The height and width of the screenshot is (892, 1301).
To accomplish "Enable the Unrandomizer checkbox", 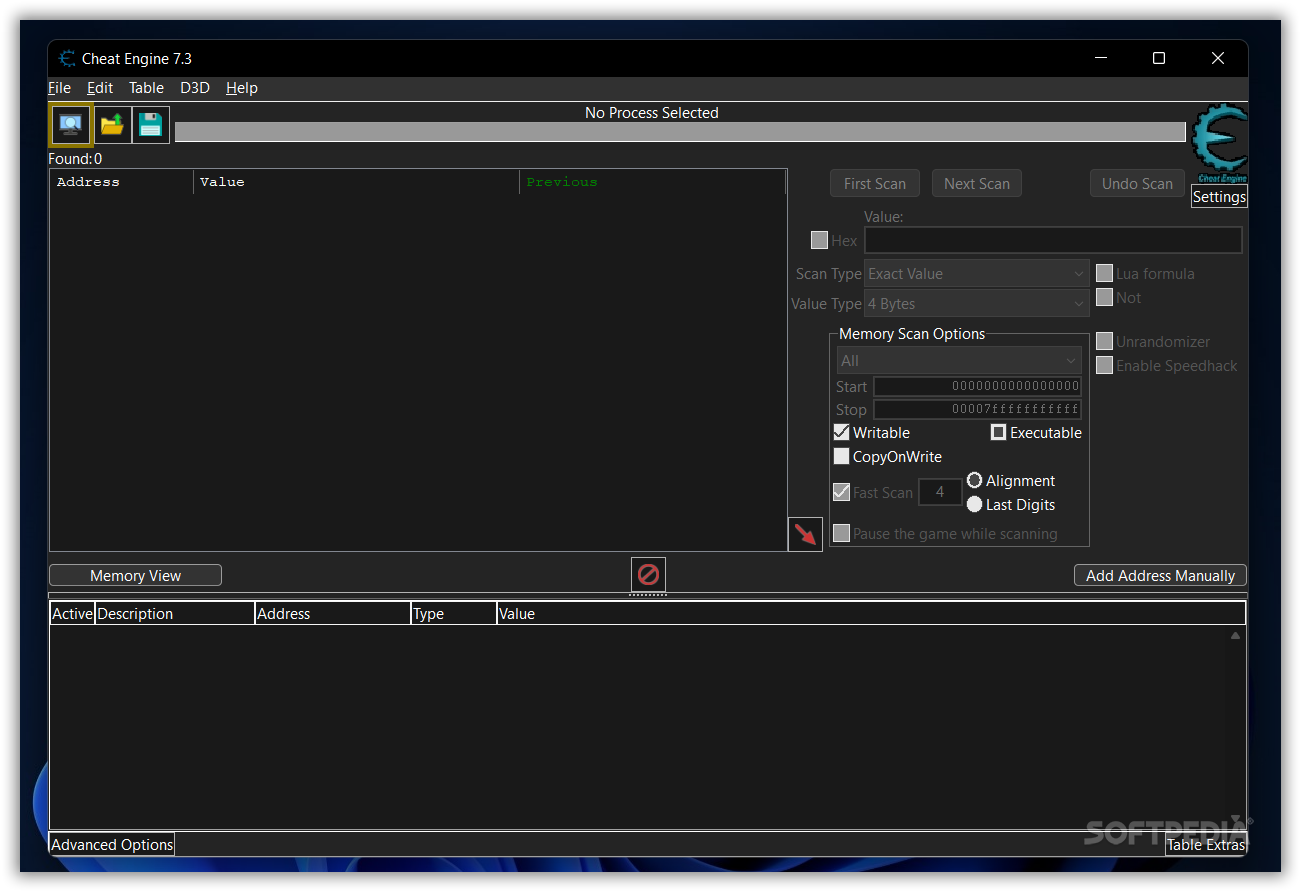I will coord(1104,341).
